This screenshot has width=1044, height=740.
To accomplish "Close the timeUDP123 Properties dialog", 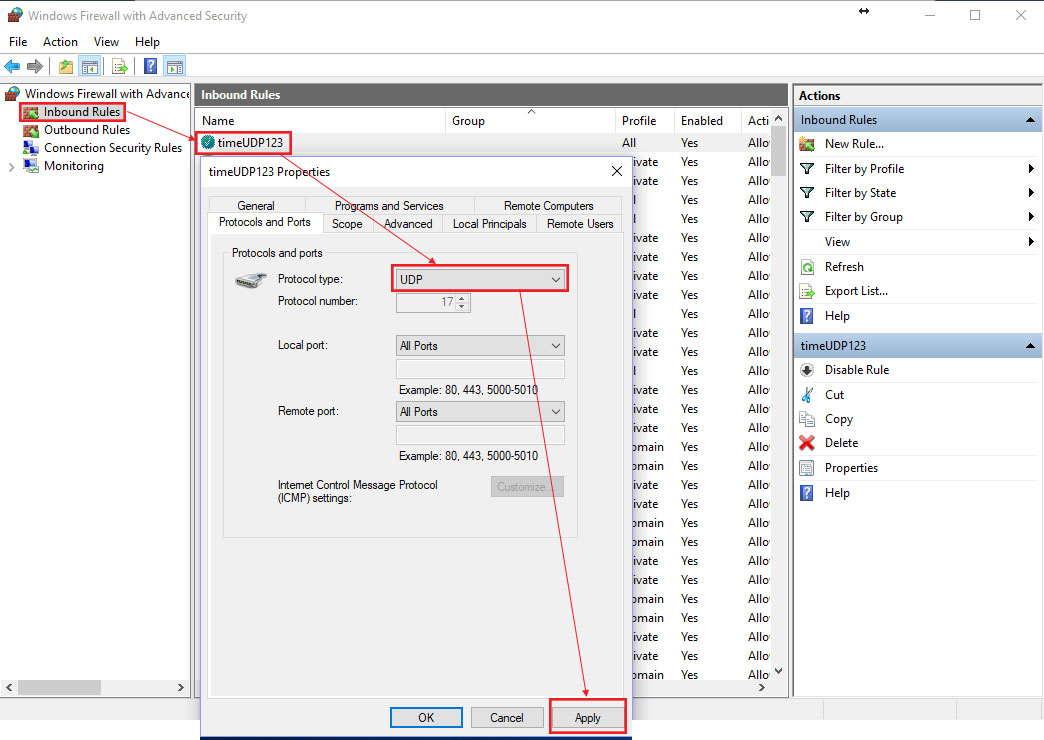I will 617,171.
